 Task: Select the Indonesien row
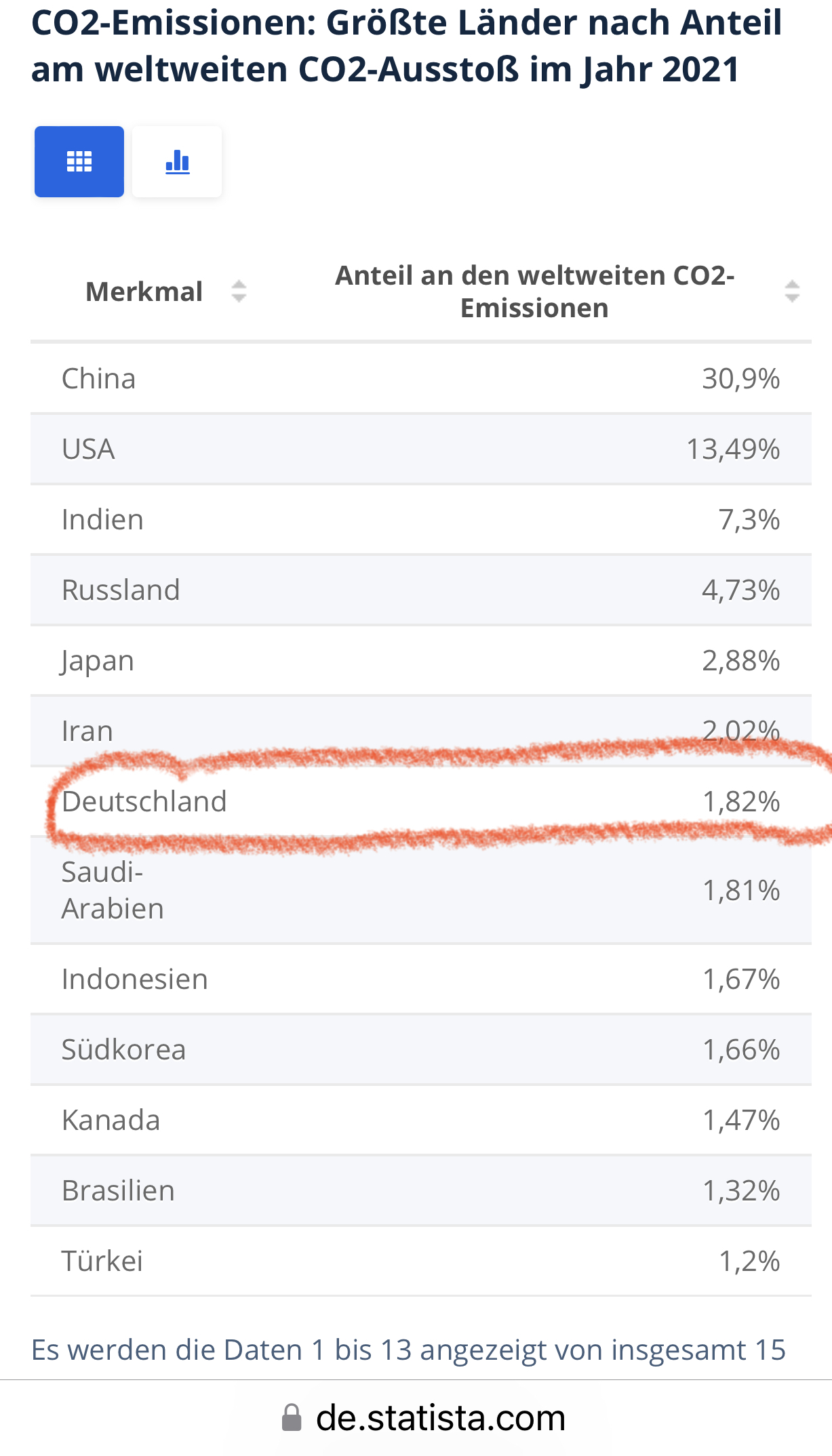(421, 979)
